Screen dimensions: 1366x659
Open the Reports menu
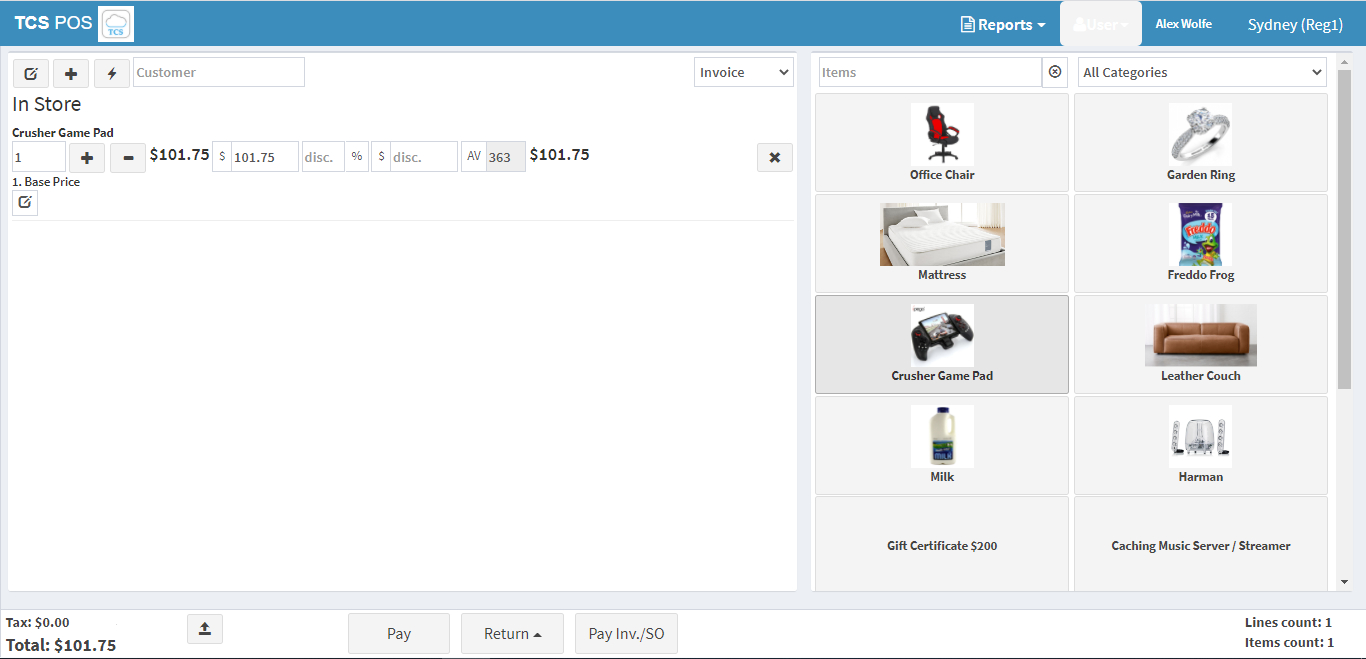pos(1001,23)
